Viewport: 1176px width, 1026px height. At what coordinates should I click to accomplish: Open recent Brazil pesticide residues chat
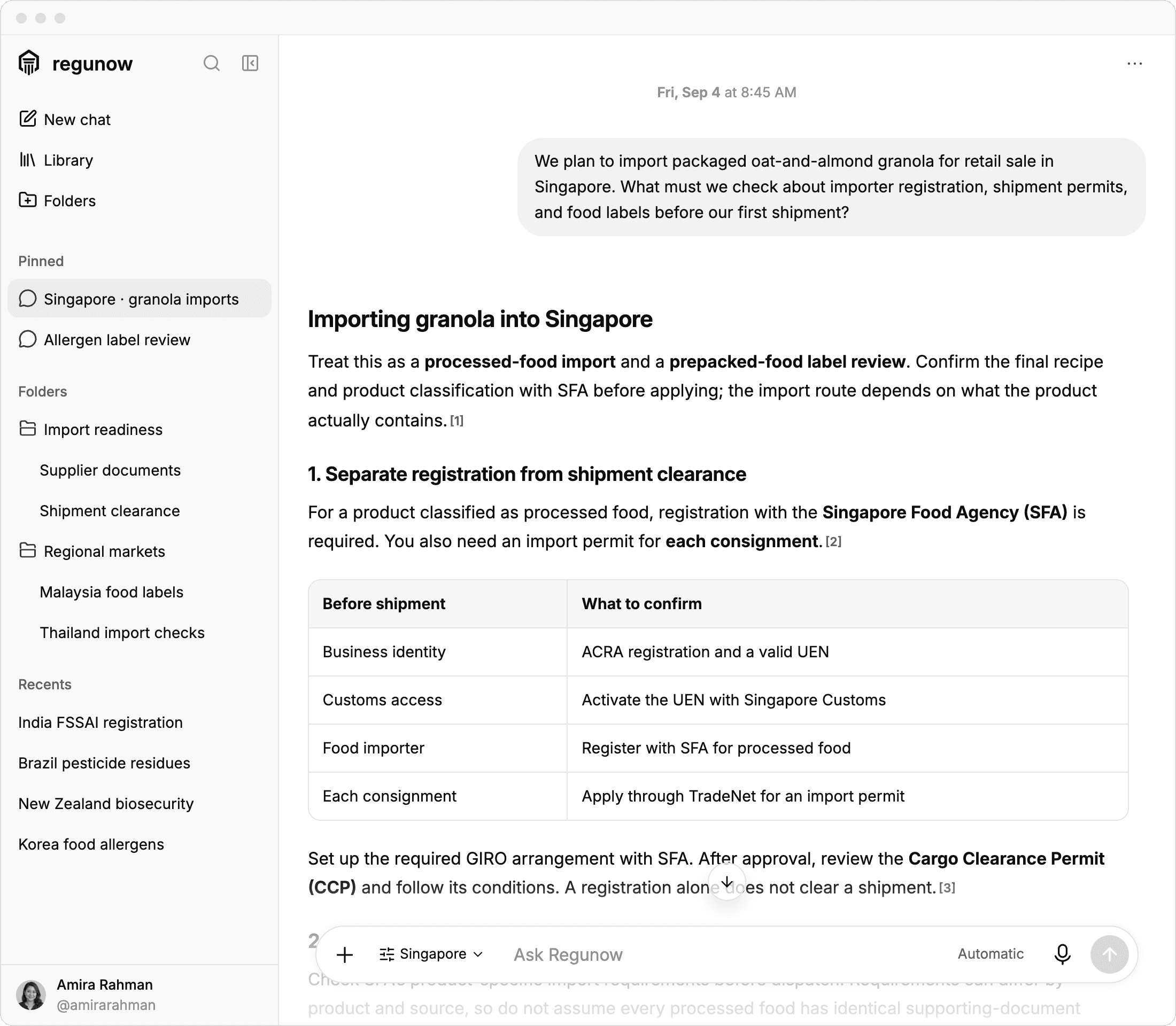pos(139,763)
